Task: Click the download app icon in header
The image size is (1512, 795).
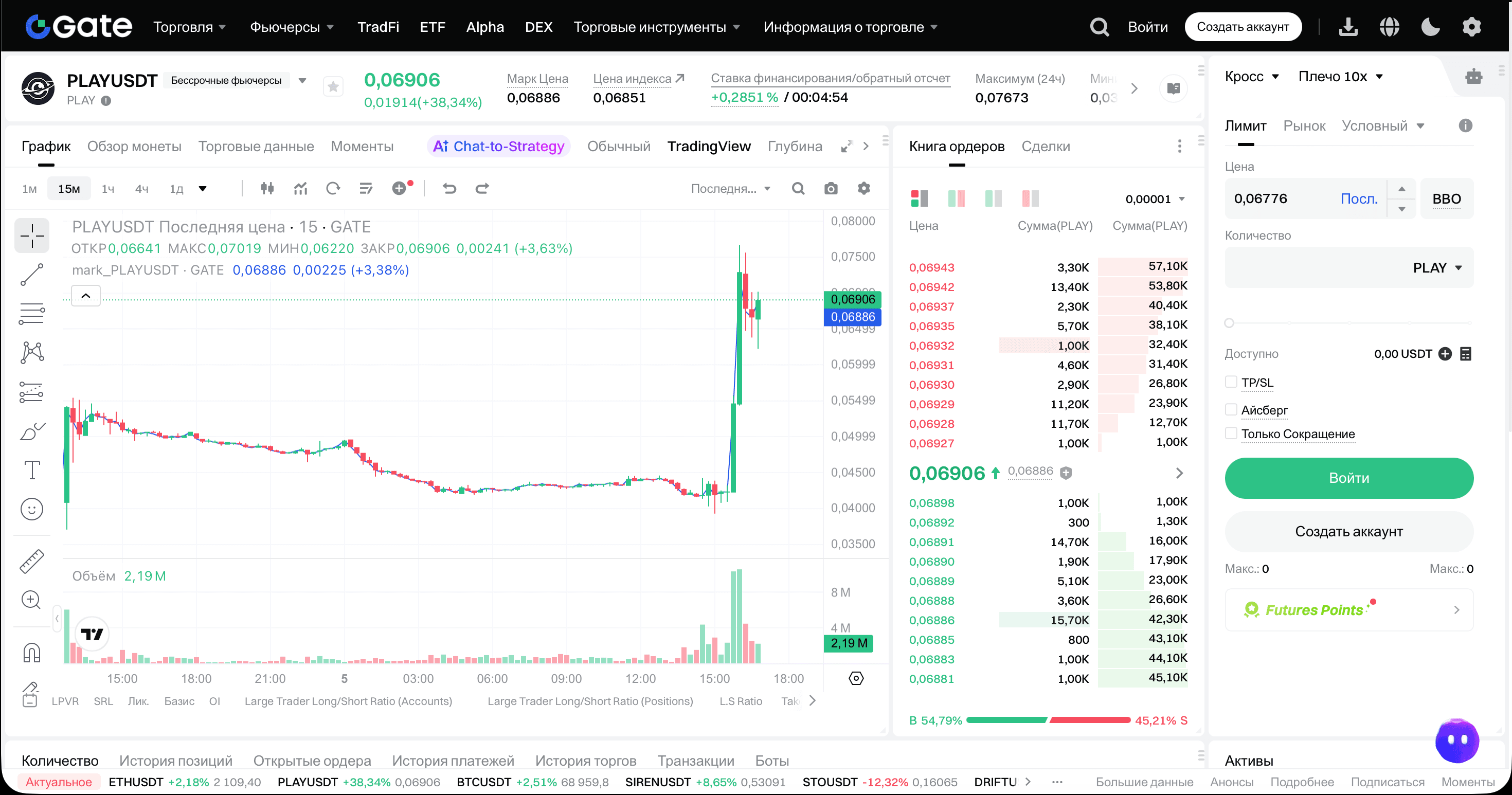Action: pos(1347,27)
